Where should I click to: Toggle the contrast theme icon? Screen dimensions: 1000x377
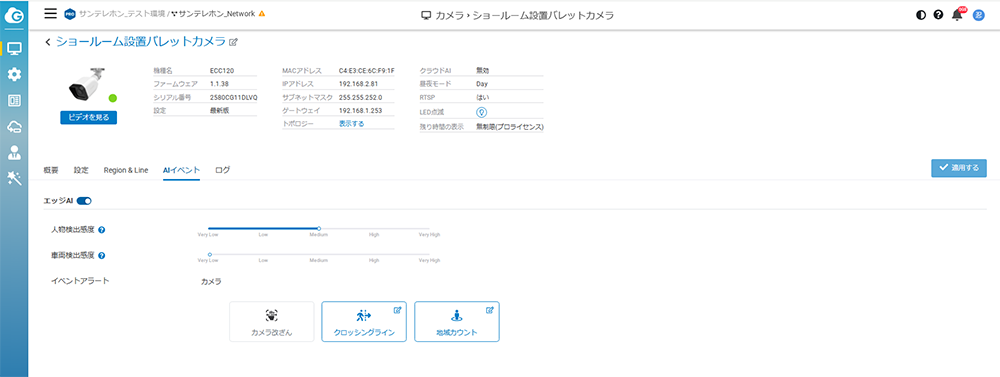[920, 15]
